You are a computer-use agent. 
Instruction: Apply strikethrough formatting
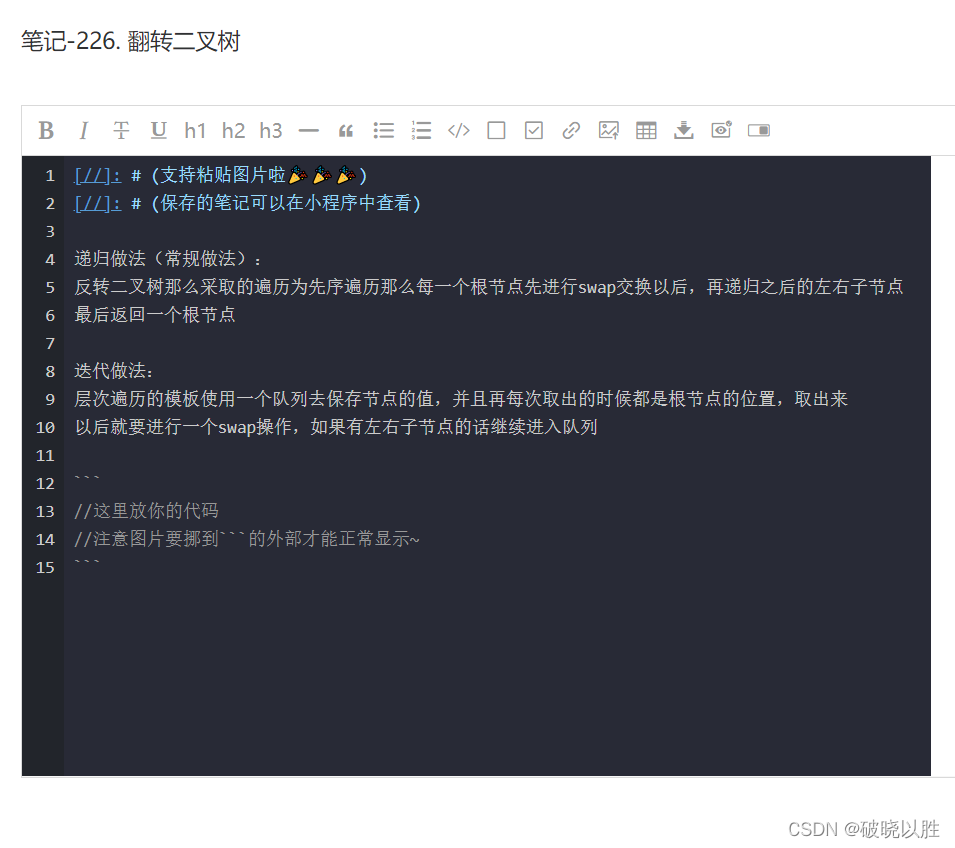coord(120,130)
